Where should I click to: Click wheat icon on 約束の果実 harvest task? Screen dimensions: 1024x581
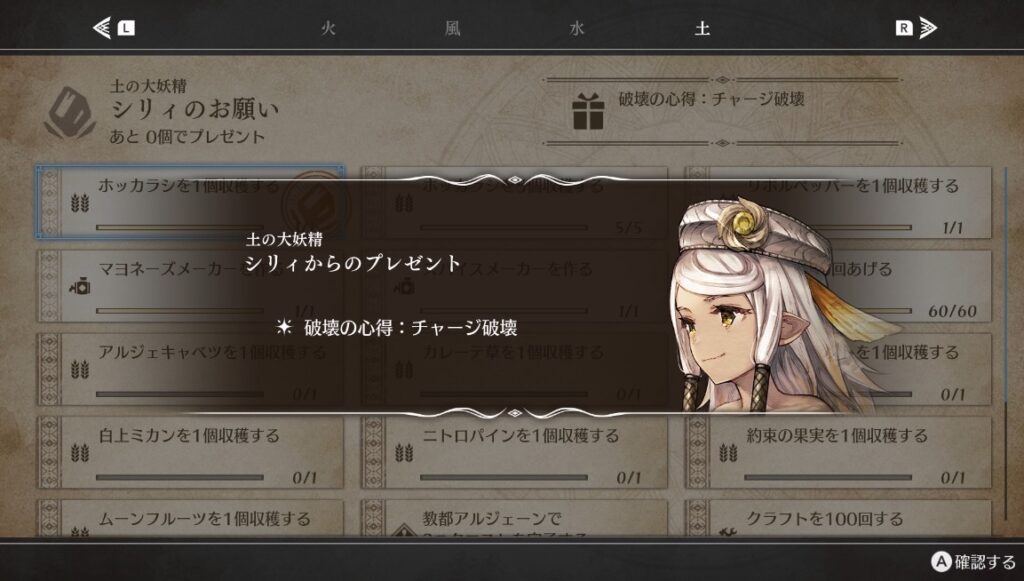pos(728,452)
